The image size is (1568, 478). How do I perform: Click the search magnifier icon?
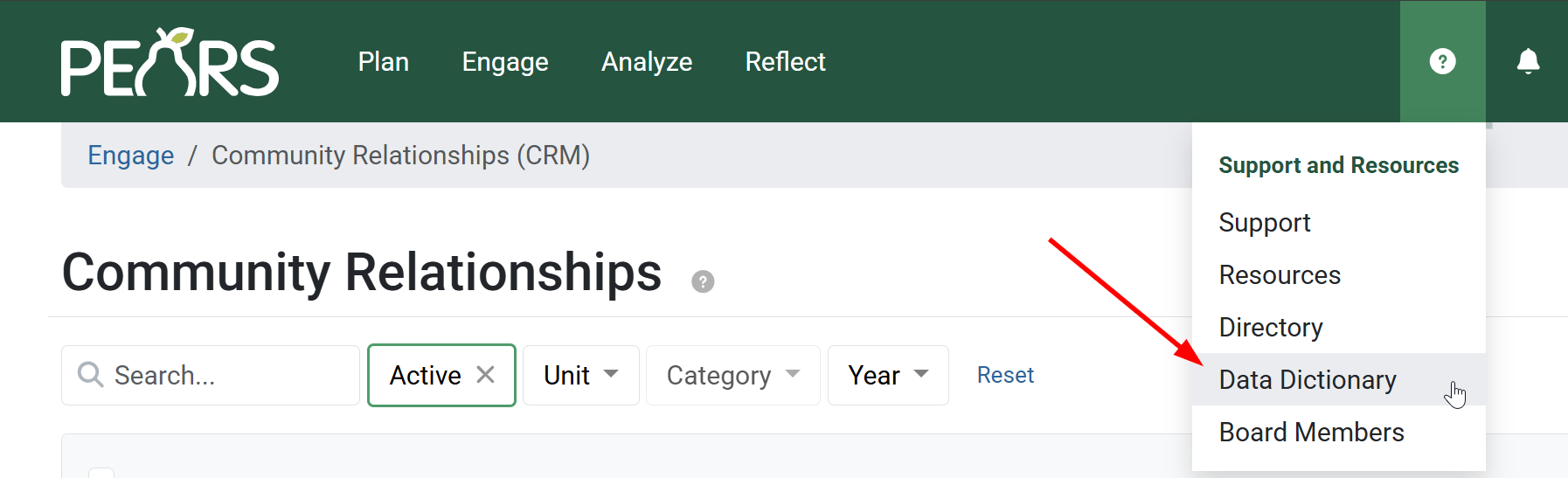tap(90, 375)
